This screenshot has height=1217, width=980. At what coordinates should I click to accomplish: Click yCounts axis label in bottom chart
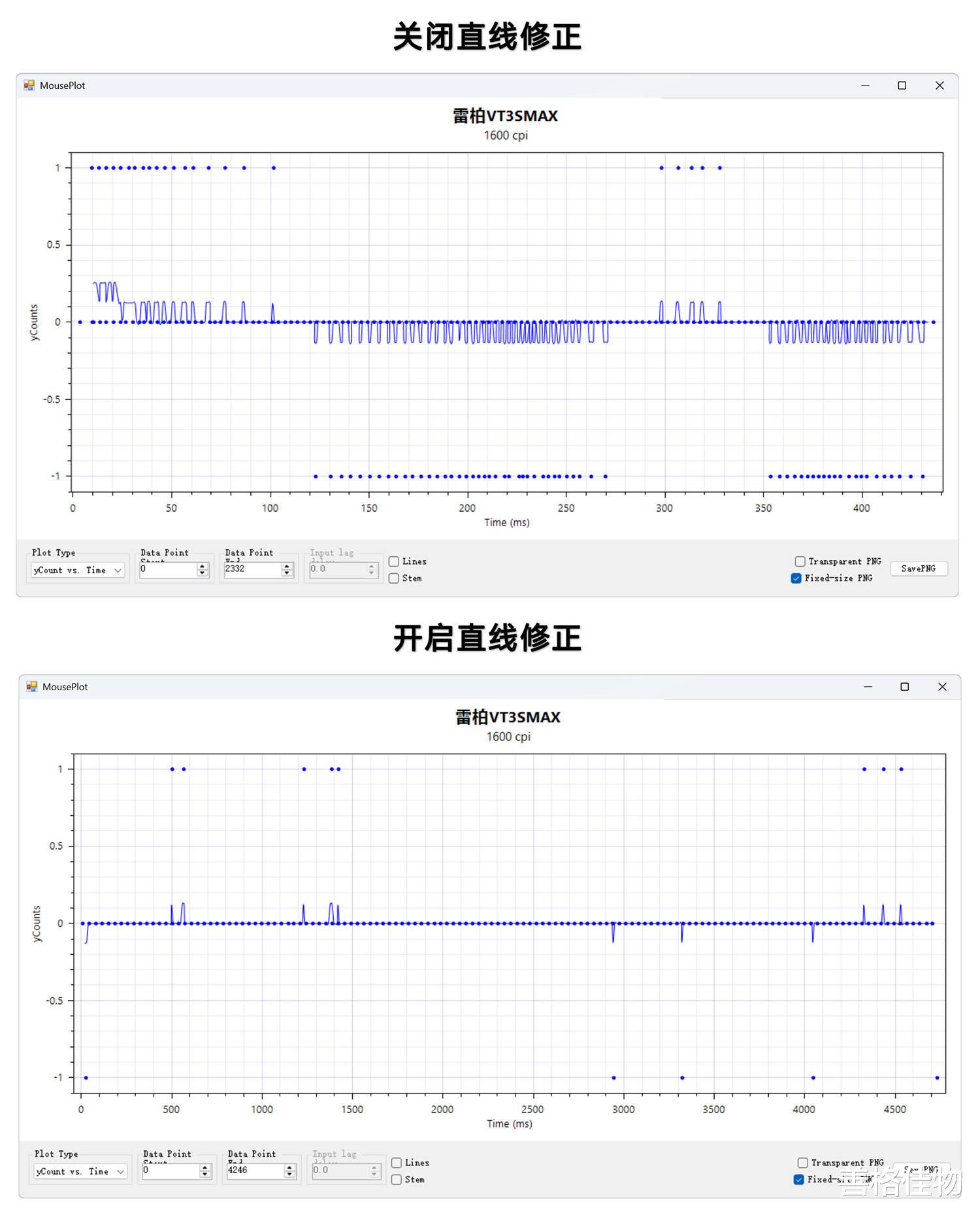pyautogui.click(x=37, y=924)
